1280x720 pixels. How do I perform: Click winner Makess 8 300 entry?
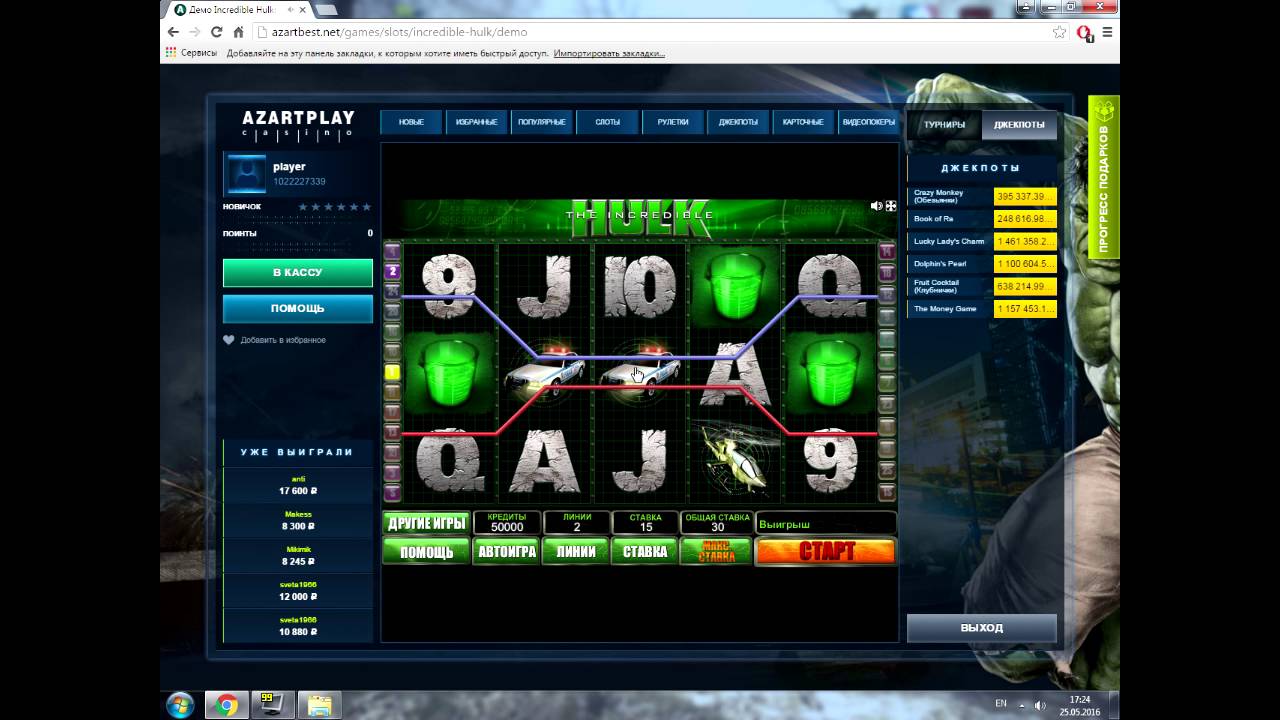pyautogui.click(x=298, y=520)
